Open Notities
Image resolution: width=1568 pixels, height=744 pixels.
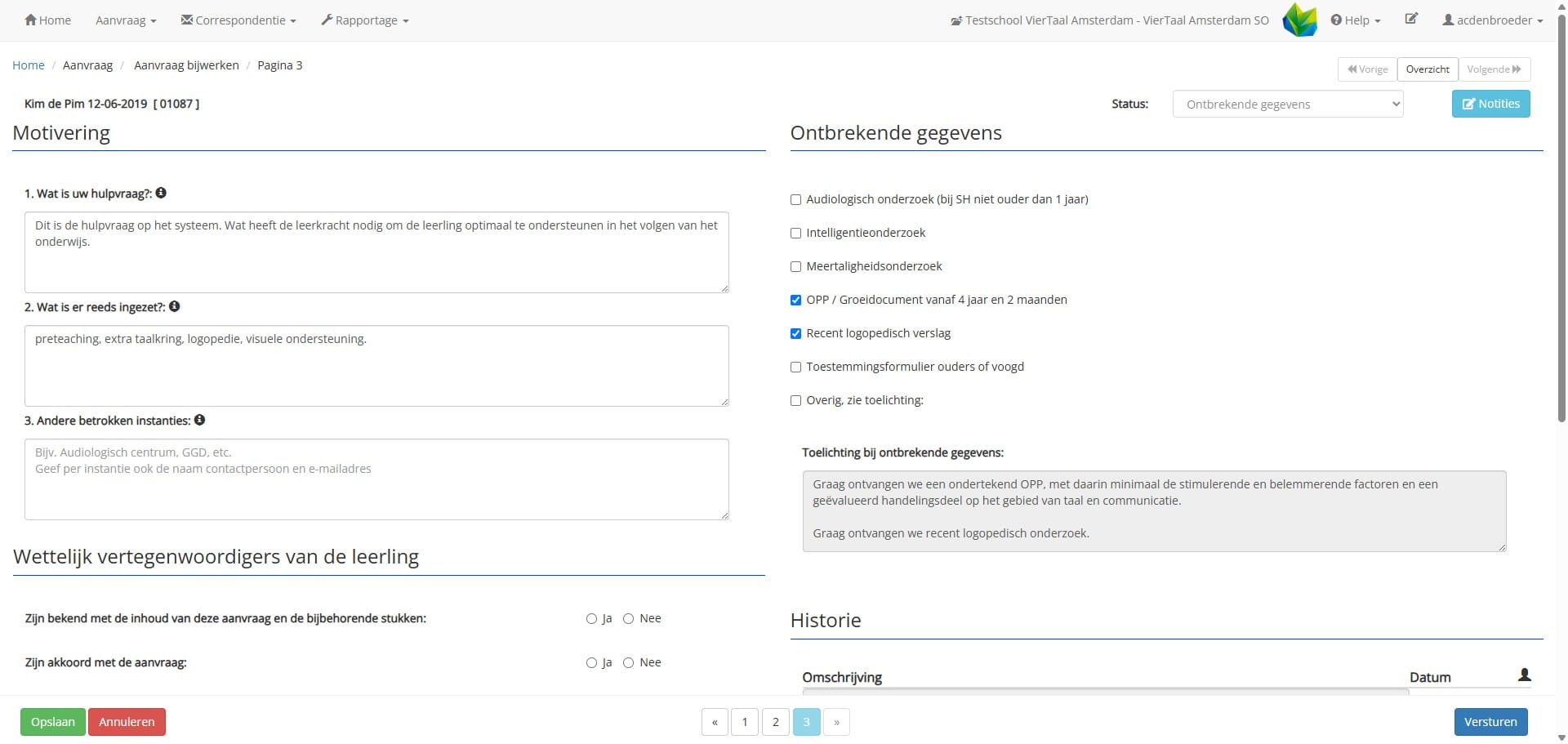[1490, 104]
